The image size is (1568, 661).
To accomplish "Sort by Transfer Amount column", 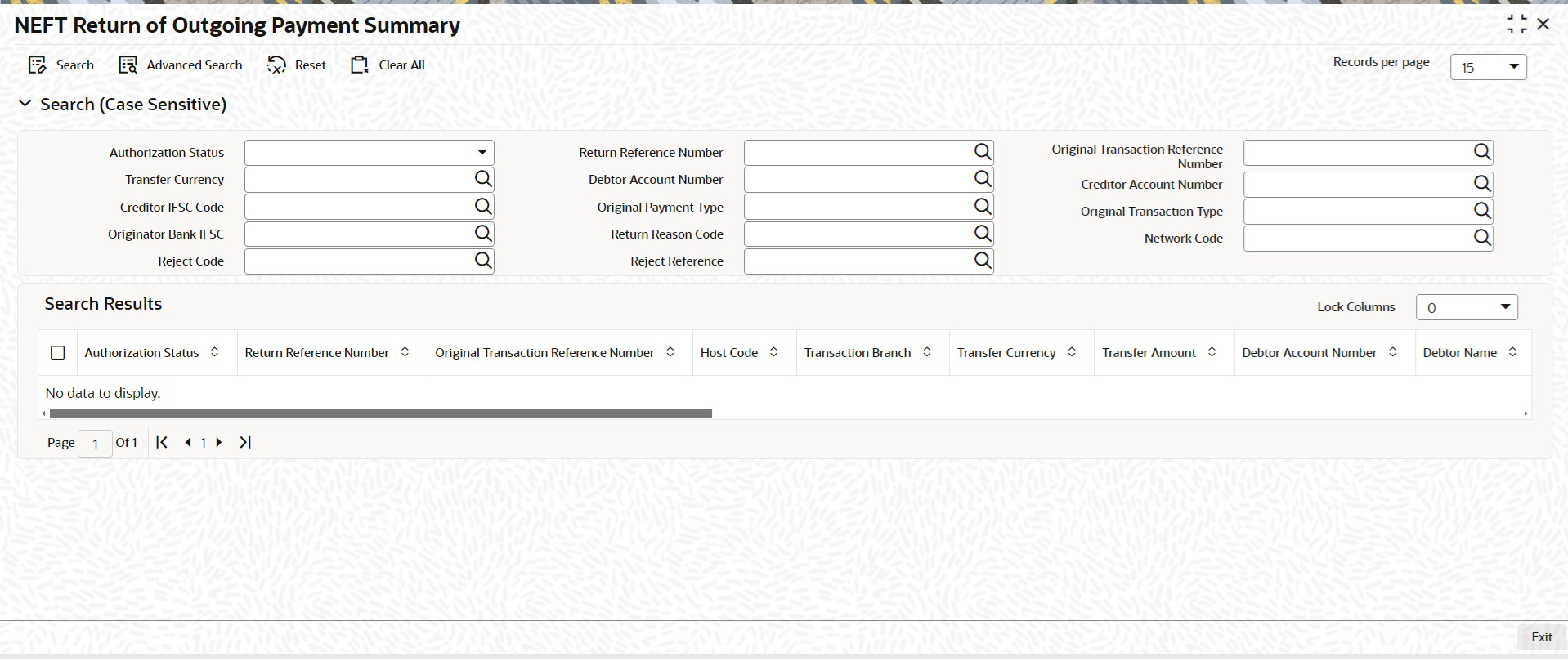I will point(1212,352).
